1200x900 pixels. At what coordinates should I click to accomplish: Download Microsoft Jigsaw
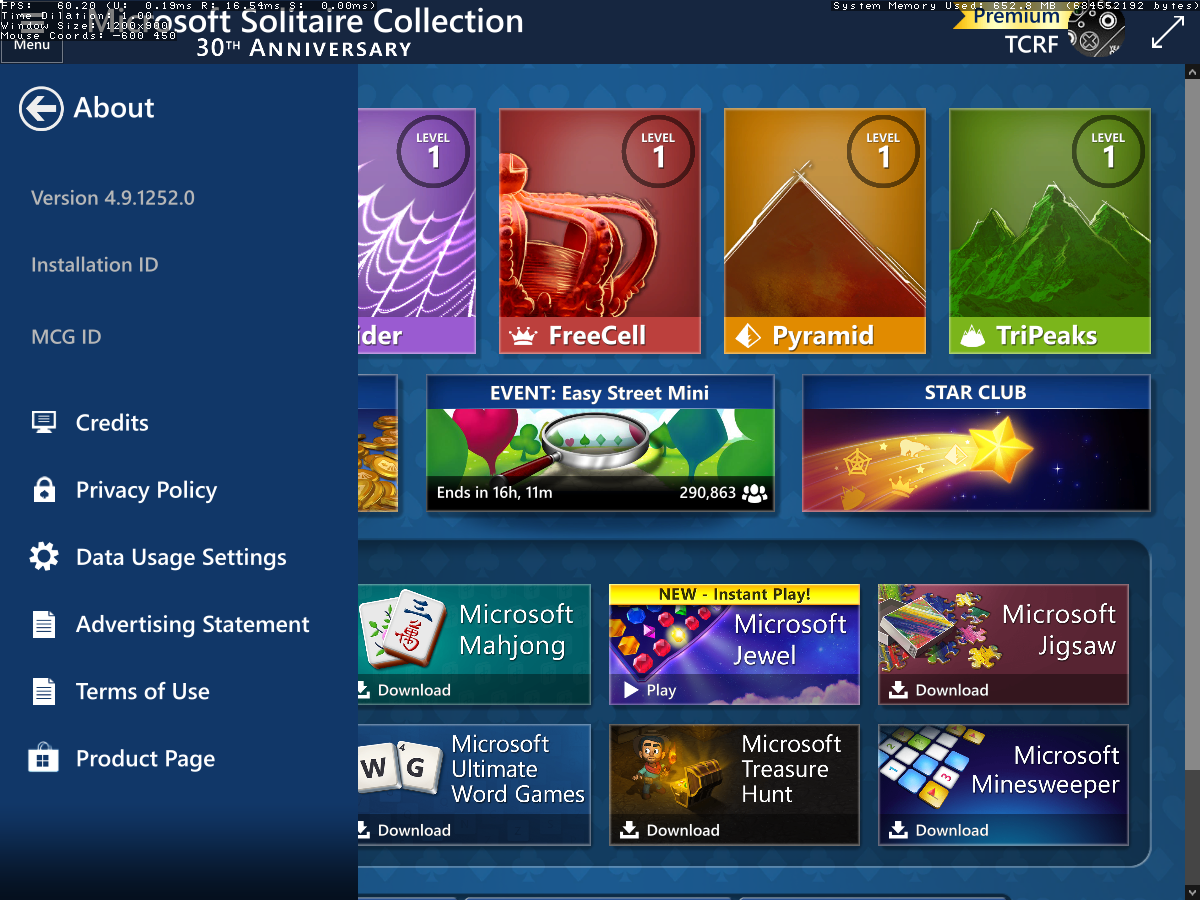(x=938, y=690)
